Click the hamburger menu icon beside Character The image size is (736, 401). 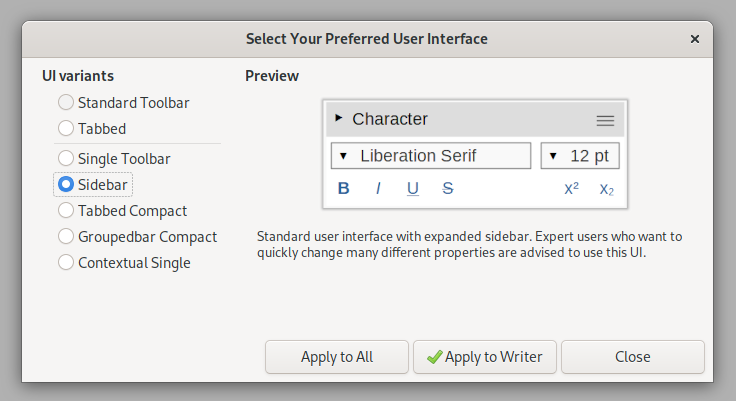(605, 120)
